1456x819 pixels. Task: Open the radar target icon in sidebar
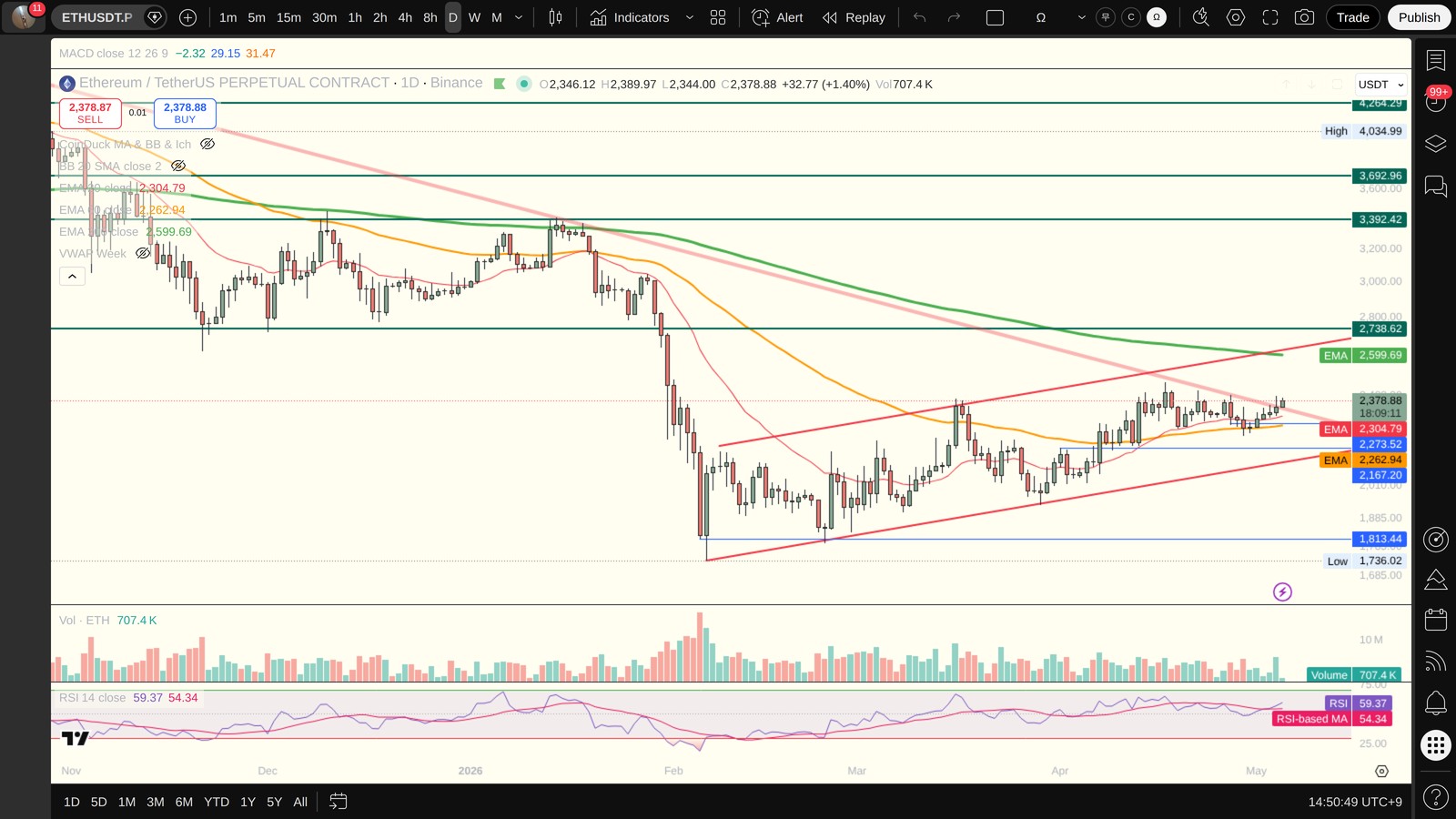click(1436, 540)
